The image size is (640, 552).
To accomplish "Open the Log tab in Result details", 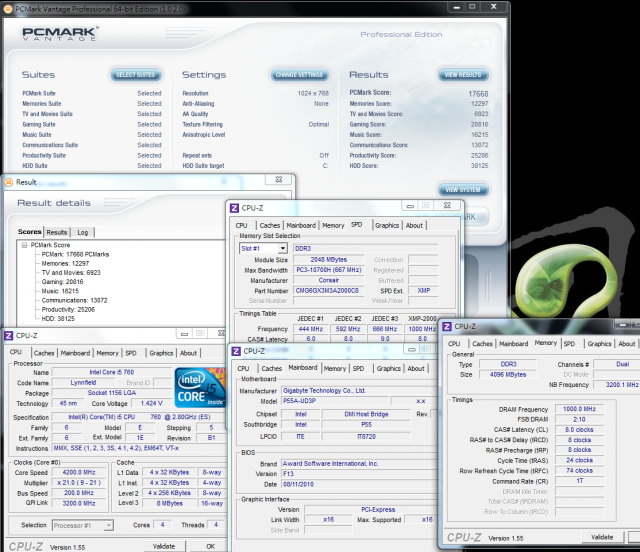I will click(x=83, y=232).
